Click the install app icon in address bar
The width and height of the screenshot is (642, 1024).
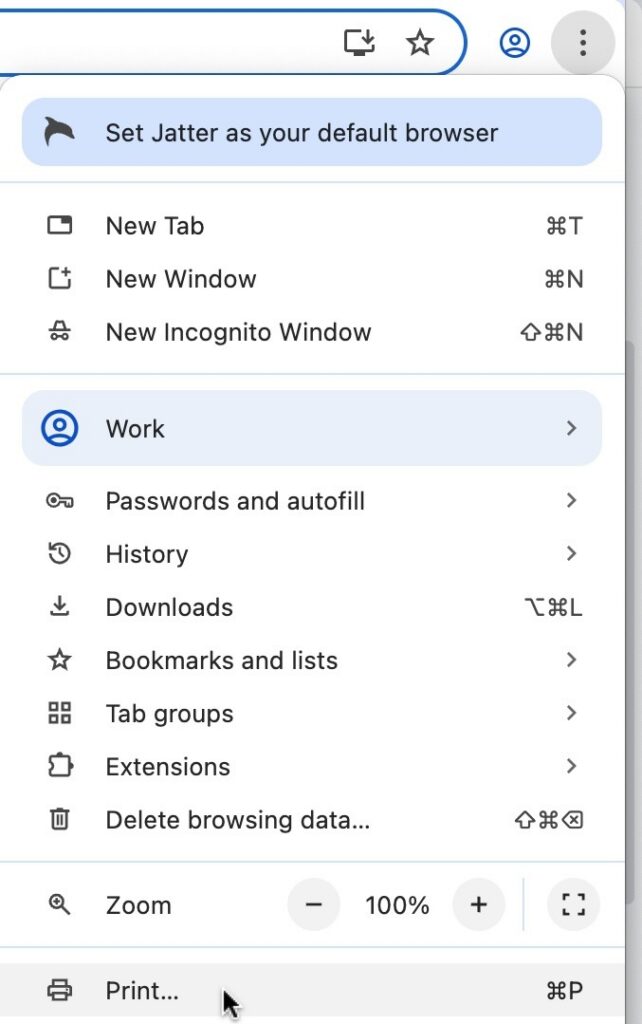point(359,42)
